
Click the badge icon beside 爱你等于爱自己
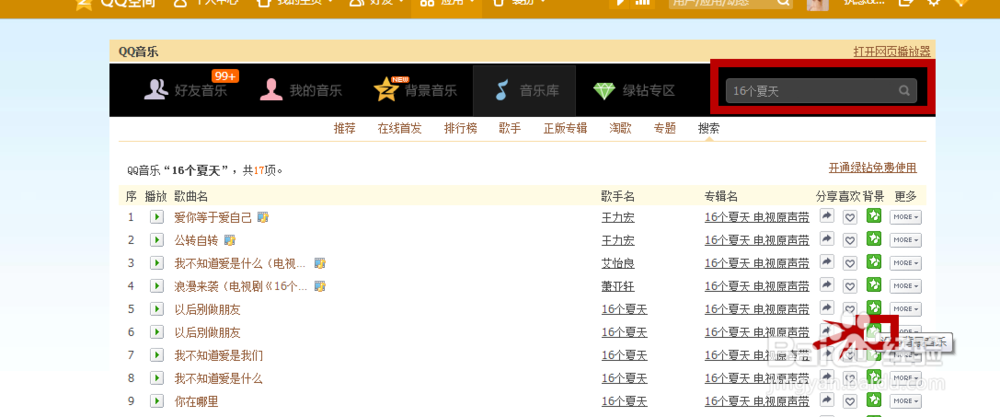tap(263, 217)
